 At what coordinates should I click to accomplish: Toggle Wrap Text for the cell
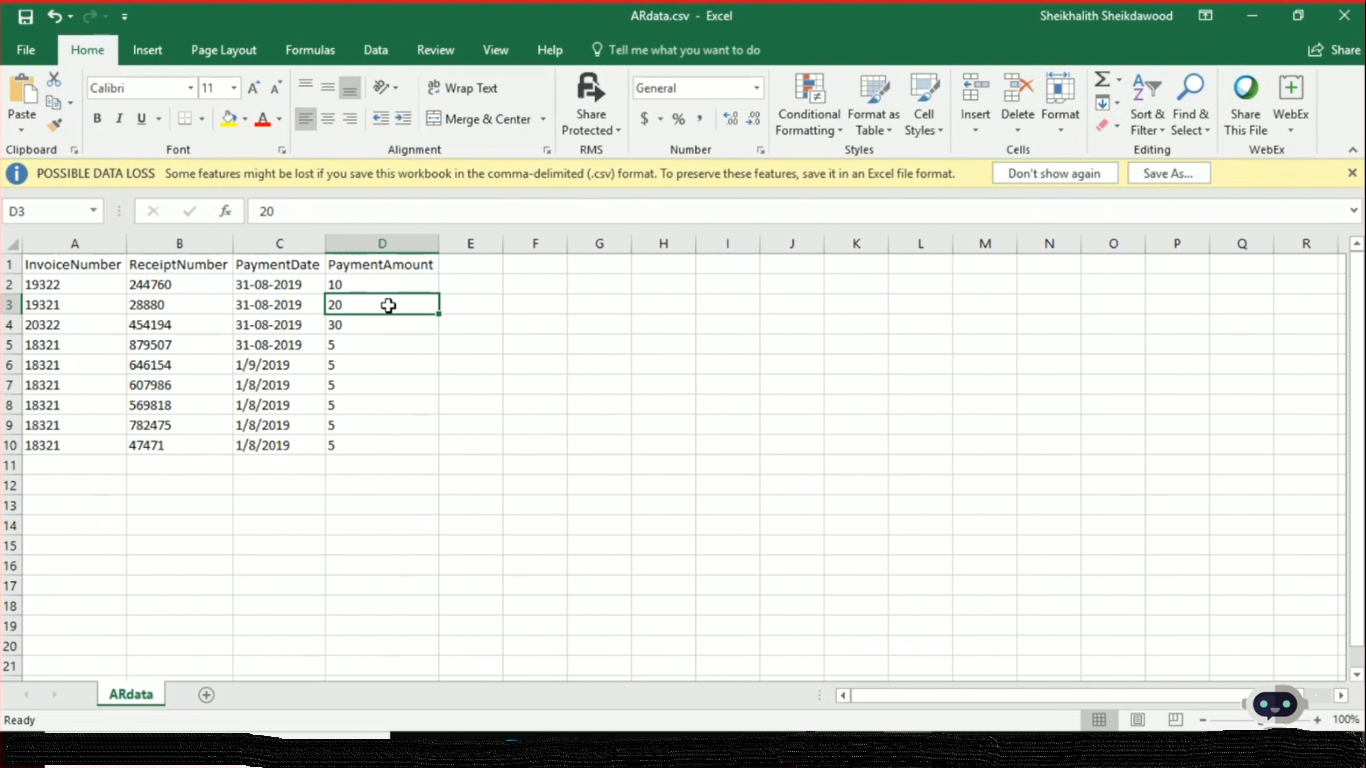click(462, 88)
